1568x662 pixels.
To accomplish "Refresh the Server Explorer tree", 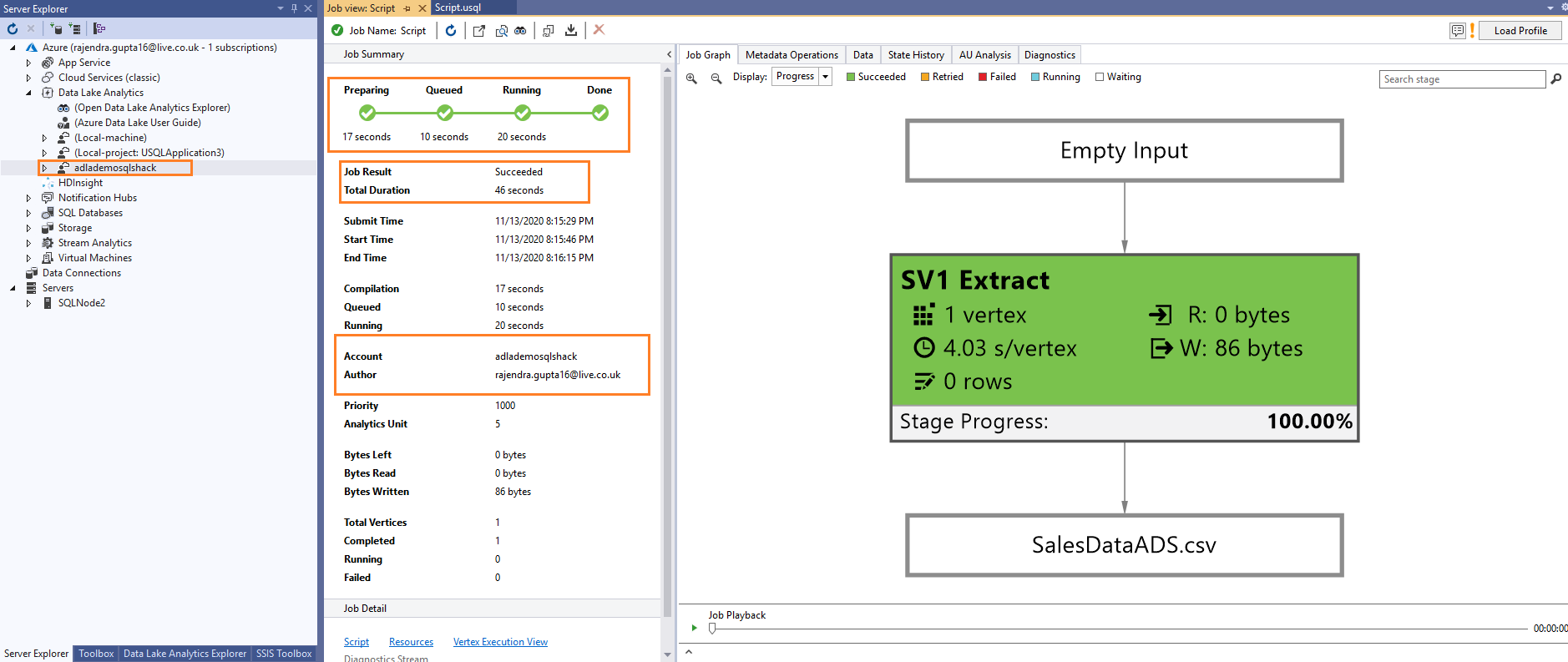I will coord(13,29).
